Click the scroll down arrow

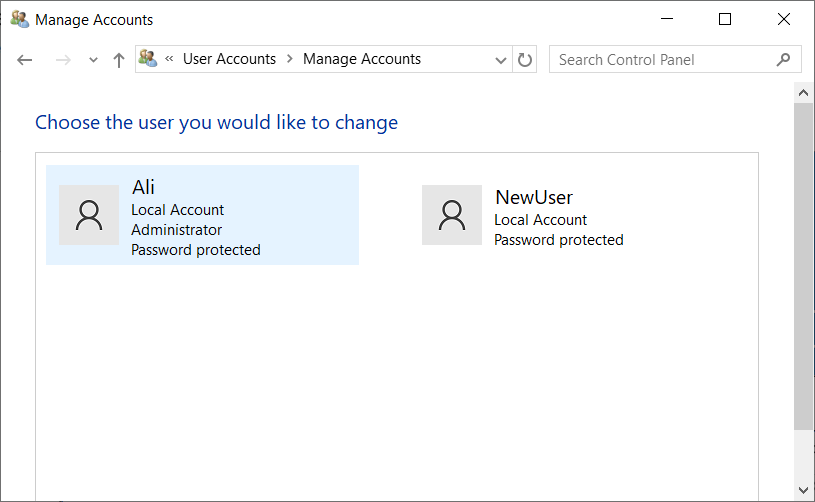(x=804, y=490)
